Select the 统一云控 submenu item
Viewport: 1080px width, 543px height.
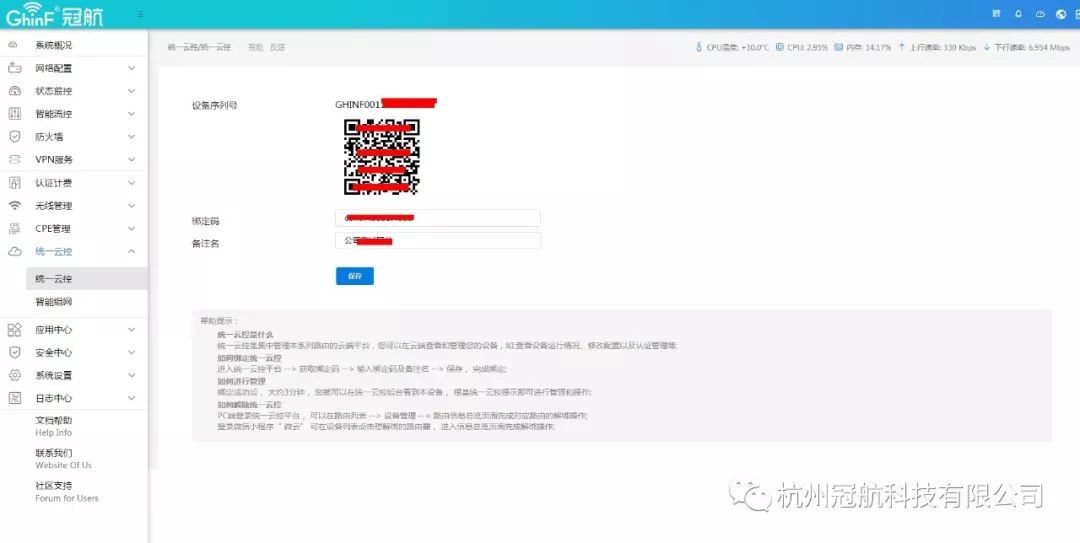[x=86, y=279]
